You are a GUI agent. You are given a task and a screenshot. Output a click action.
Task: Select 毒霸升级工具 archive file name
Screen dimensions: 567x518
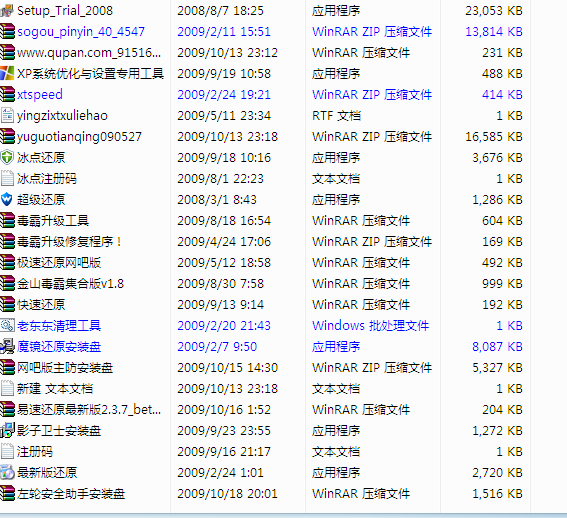coord(53,221)
